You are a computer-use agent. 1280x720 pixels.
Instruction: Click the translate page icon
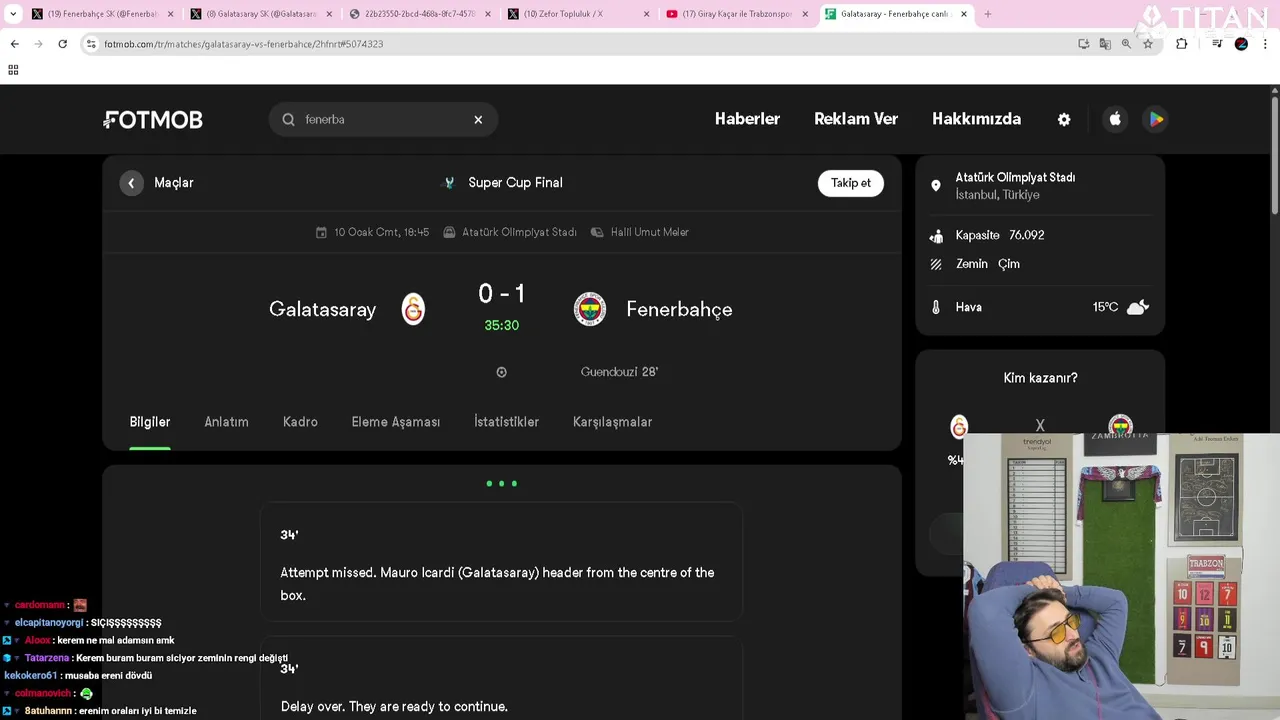1105,44
